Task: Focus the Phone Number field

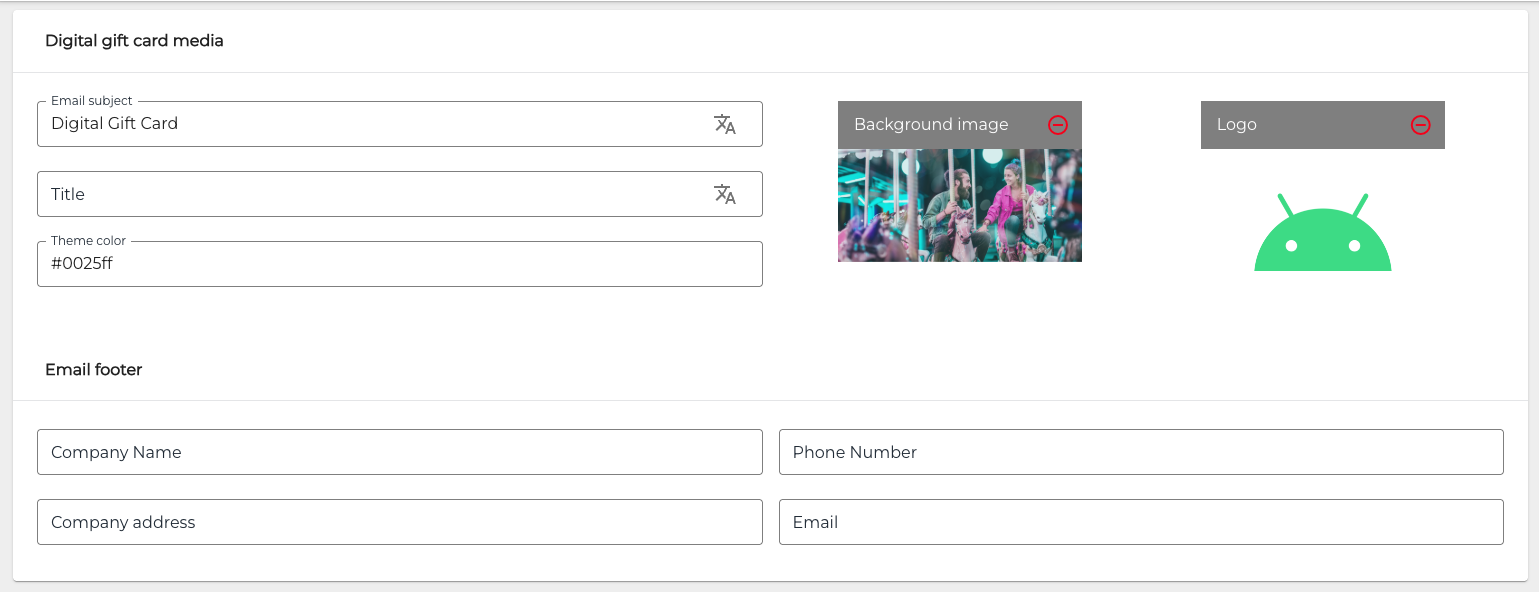Action: [1141, 452]
